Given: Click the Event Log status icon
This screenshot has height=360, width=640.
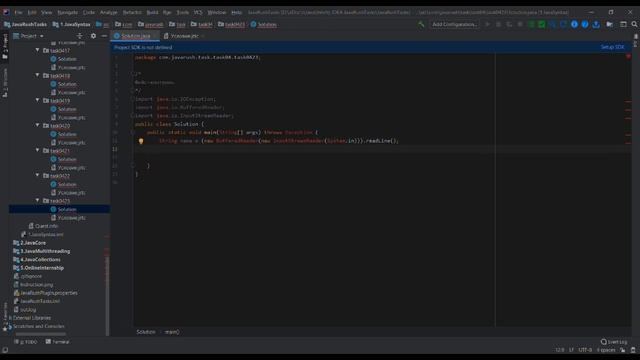Looking at the screenshot, I should click(604, 342).
